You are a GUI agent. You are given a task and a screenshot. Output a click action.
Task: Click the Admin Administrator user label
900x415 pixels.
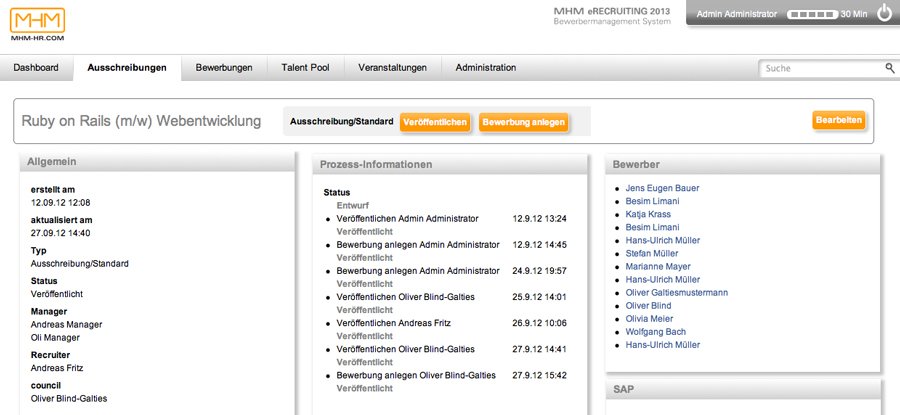tap(736, 15)
